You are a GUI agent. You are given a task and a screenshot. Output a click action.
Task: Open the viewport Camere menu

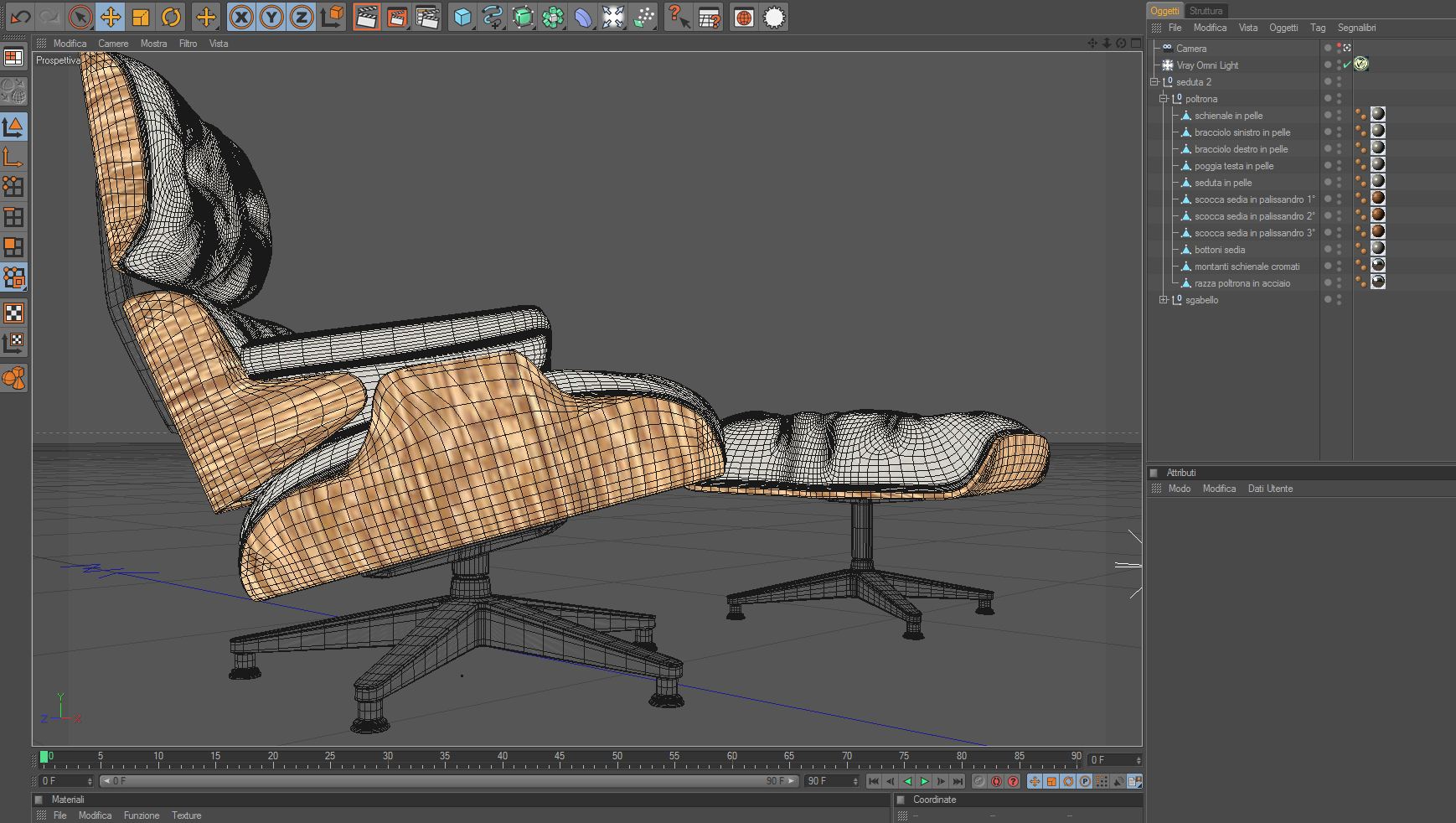click(113, 44)
